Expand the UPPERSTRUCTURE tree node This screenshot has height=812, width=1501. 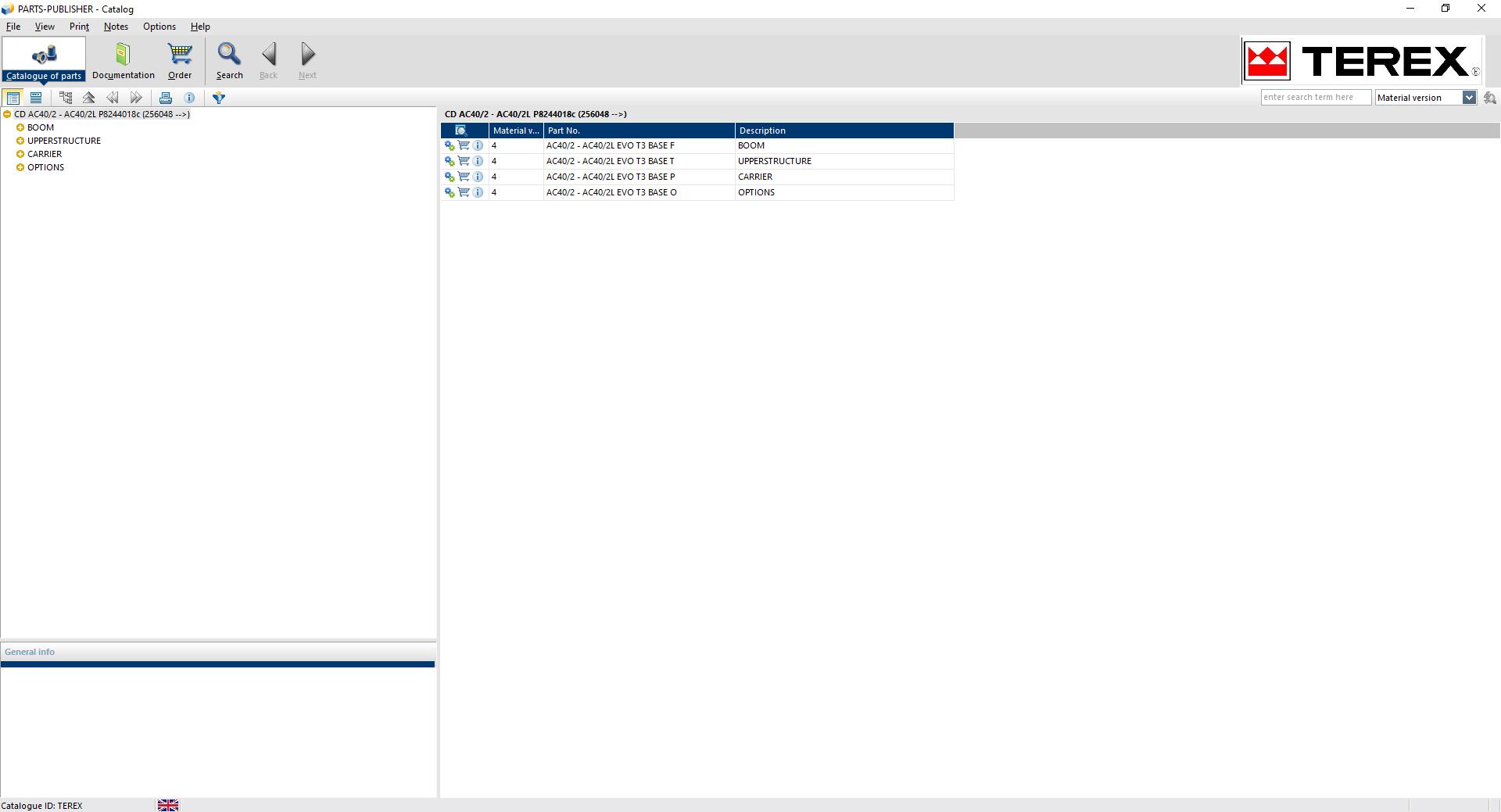tap(20, 141)
